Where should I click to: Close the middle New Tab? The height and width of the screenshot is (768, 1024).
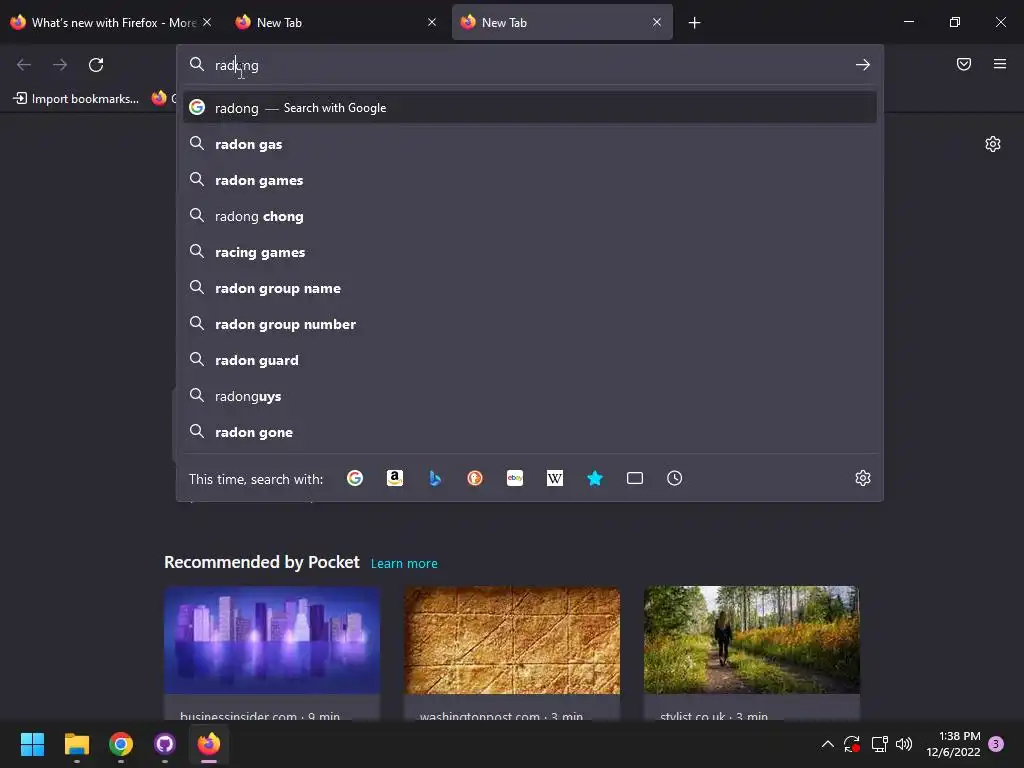click(432, 22)
